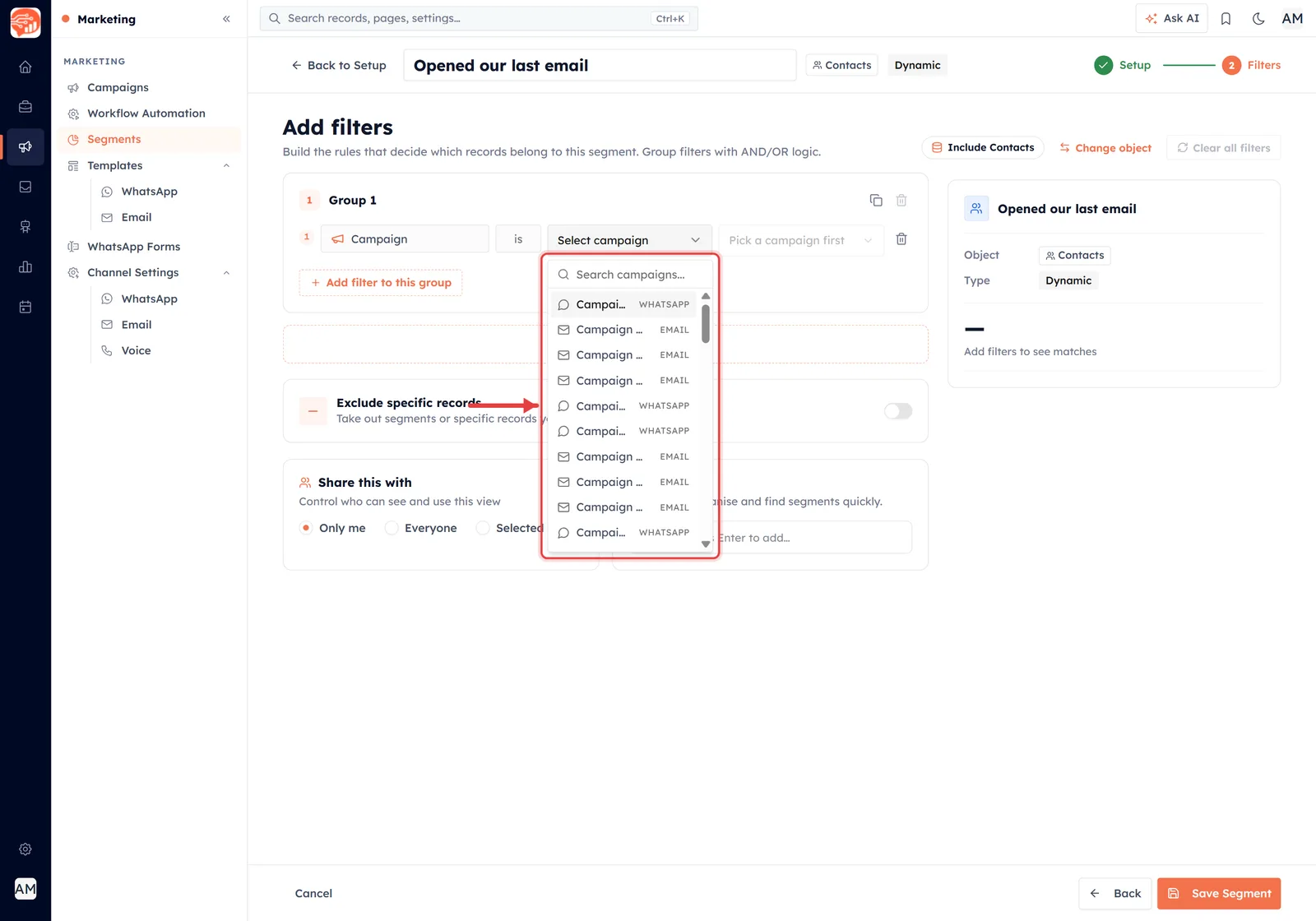Open the calendar icon in left rail
Viewport: 1316px width, 921px height.
click(25, 307)
